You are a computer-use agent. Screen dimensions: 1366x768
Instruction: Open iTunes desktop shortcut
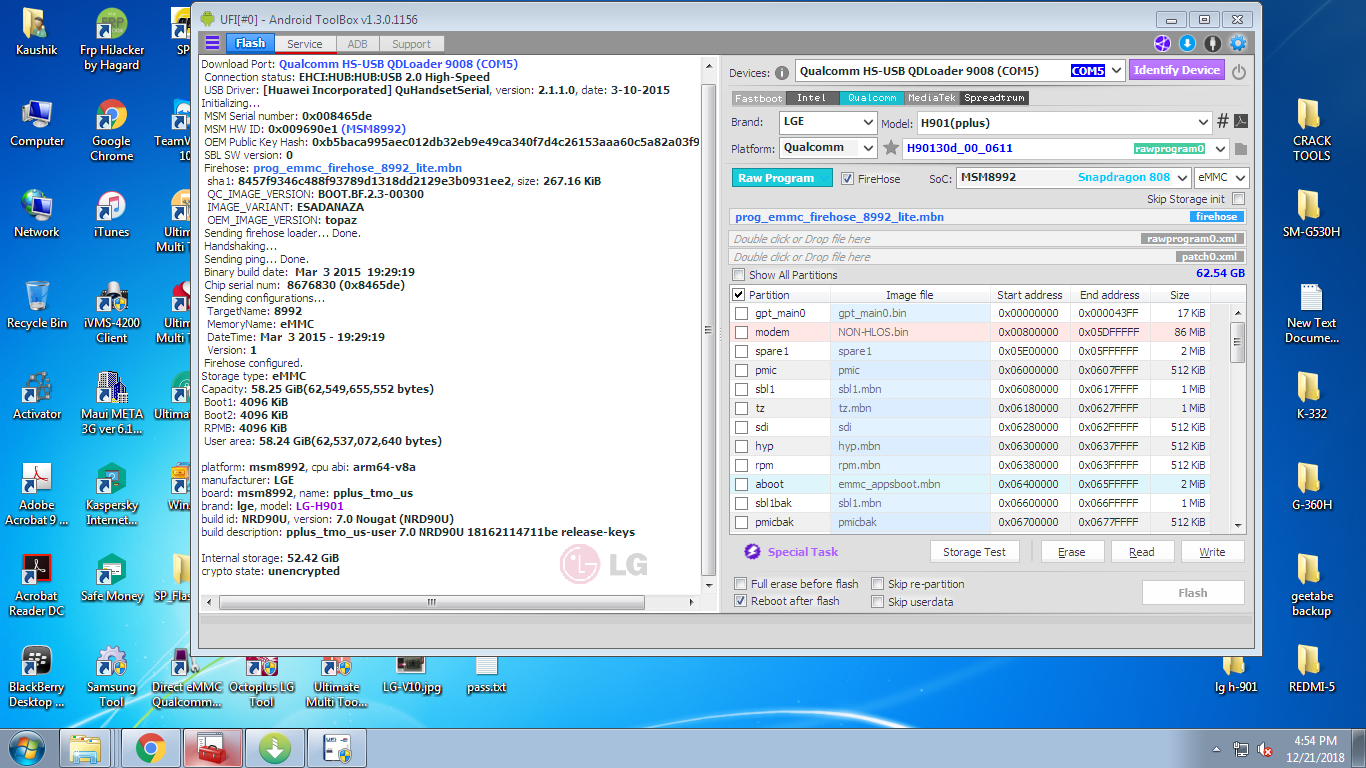point(111,215)
